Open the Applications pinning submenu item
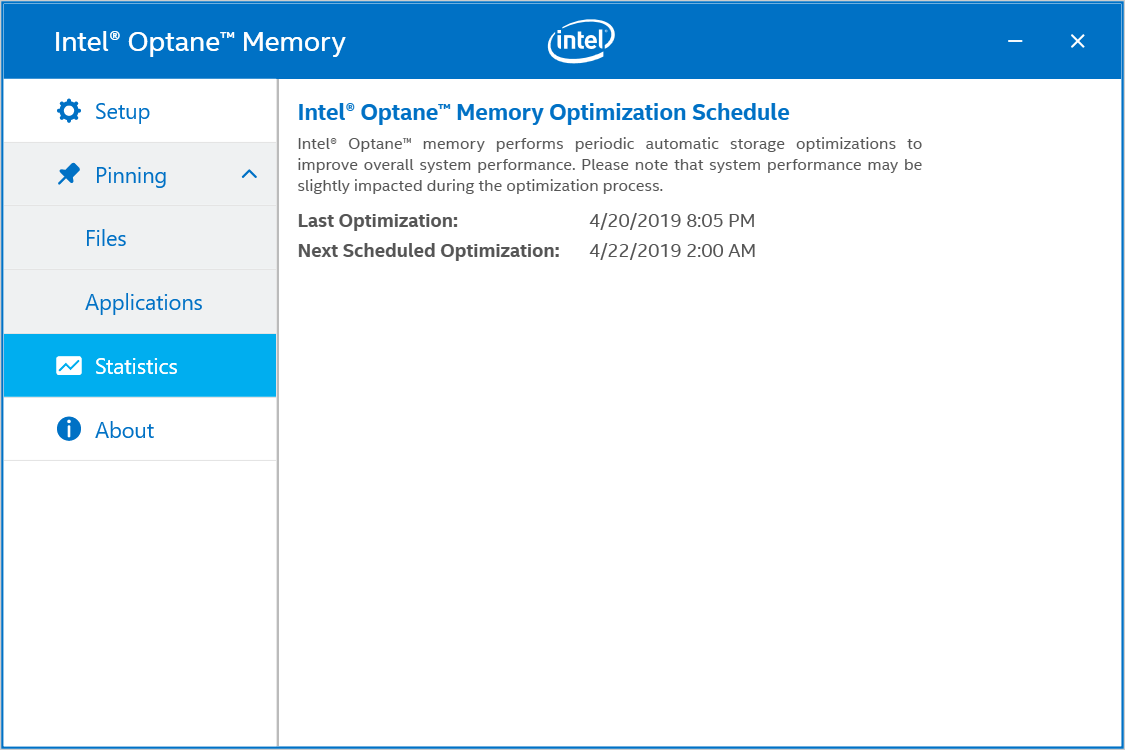 (143, 303)
